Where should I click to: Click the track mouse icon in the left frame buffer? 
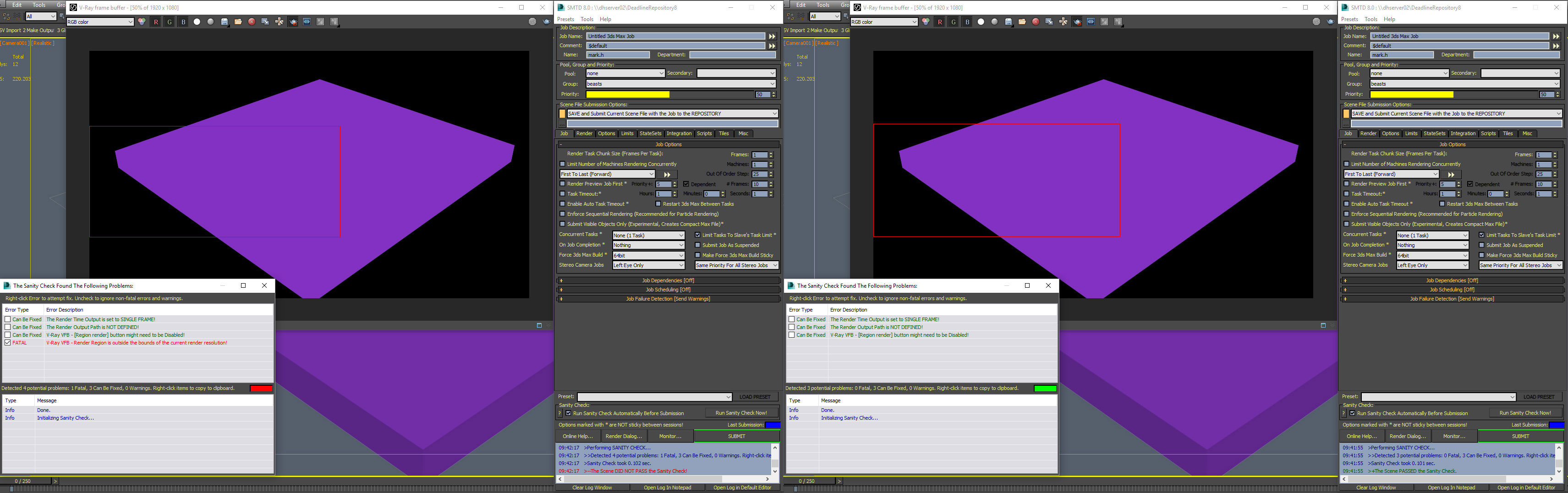coord(280,22)
